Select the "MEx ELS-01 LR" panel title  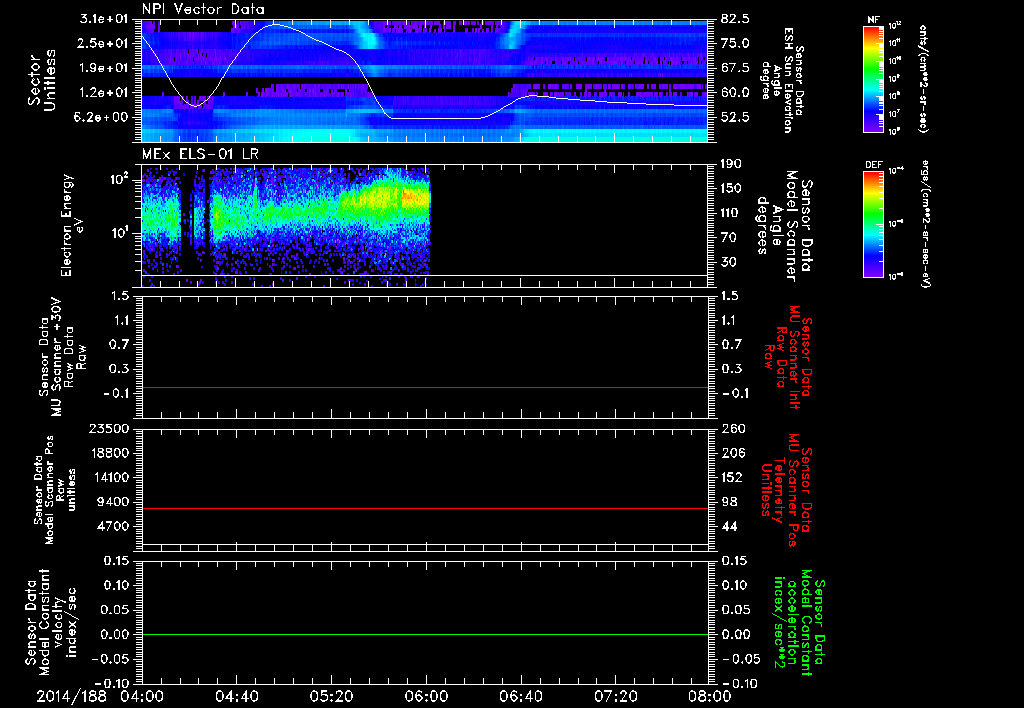(x=200, y=154)
